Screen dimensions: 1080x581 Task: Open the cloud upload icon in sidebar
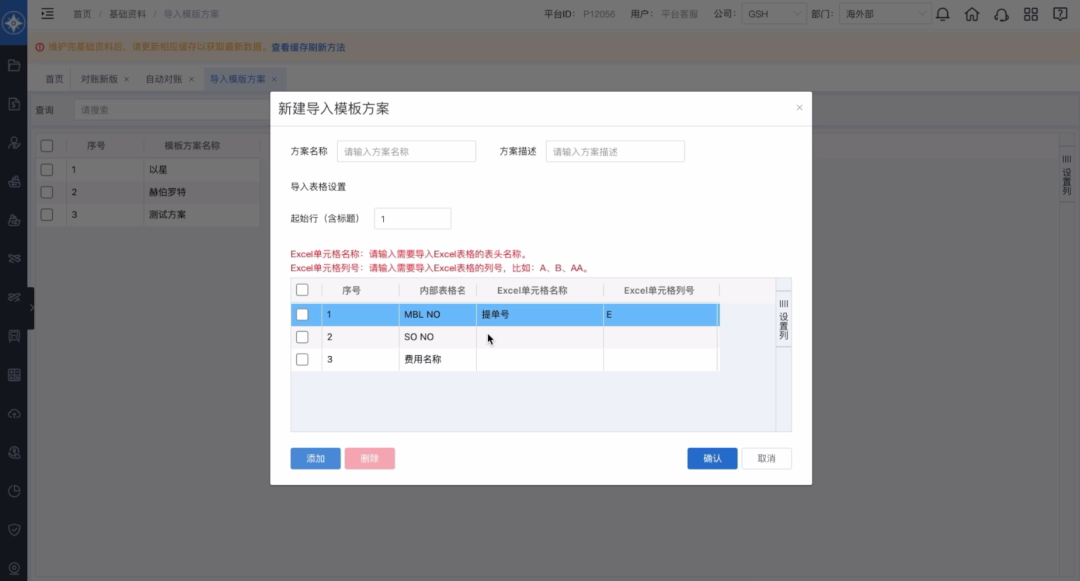[14, 414]
